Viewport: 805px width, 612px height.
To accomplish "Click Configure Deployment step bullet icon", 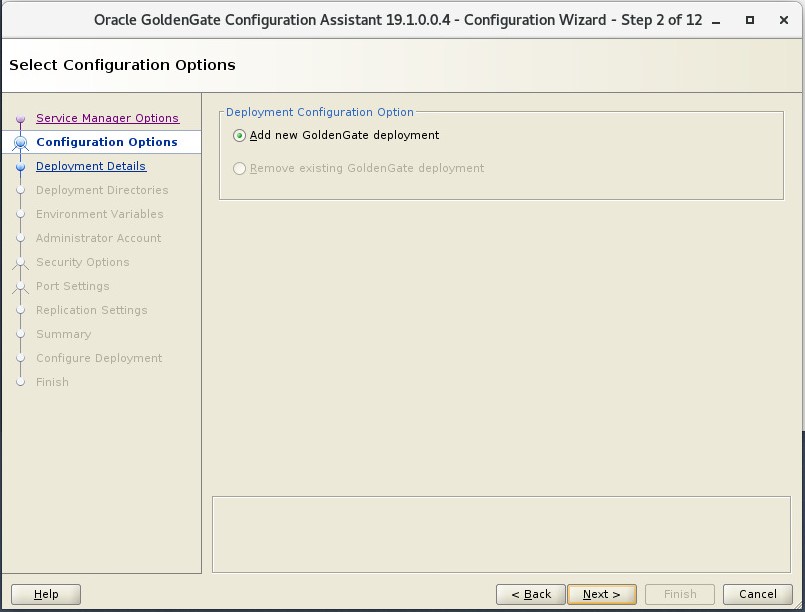I will click(21, 358).
